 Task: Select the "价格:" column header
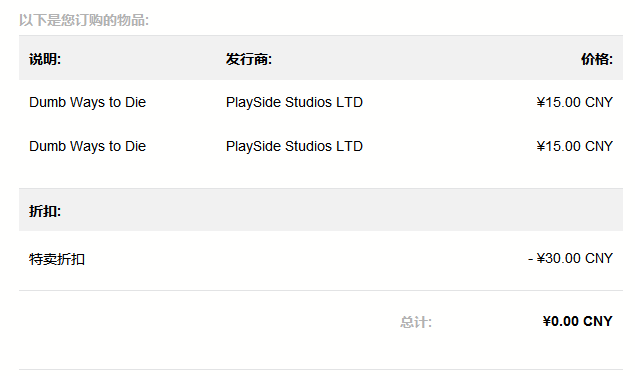[x=597, y=59]
